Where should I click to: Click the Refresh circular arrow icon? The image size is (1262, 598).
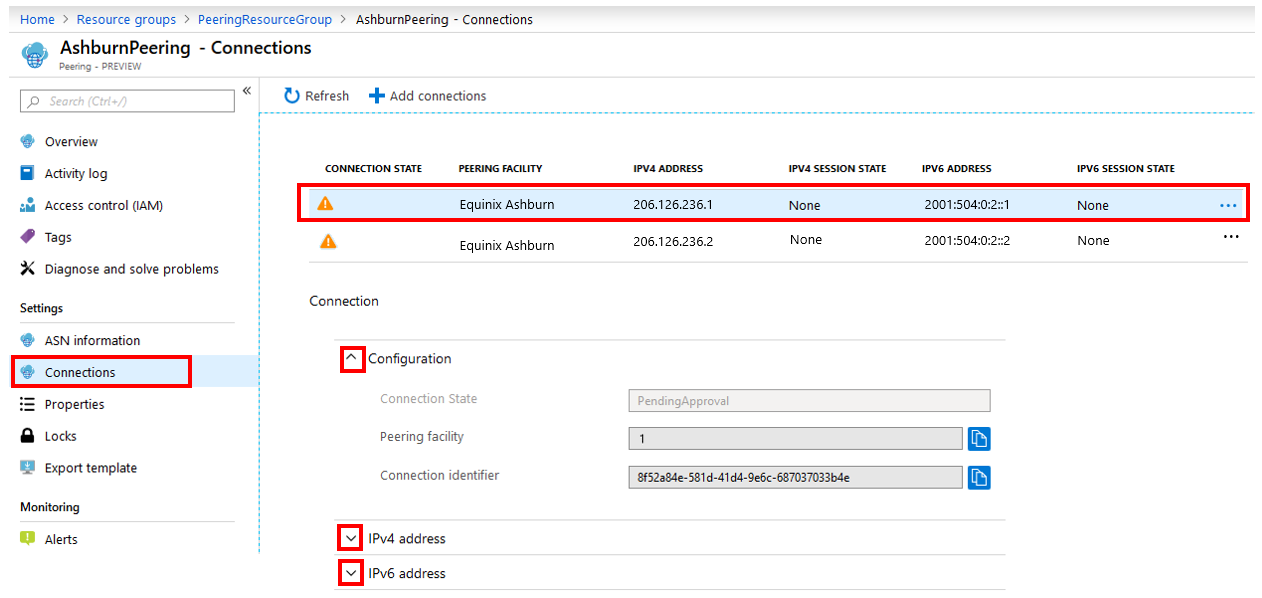pyautogui.click(x=292, y=96)
